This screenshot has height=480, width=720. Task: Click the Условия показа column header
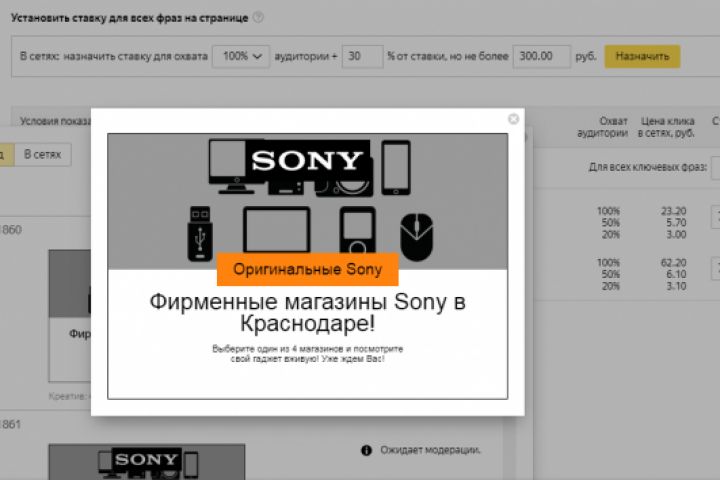55,121
